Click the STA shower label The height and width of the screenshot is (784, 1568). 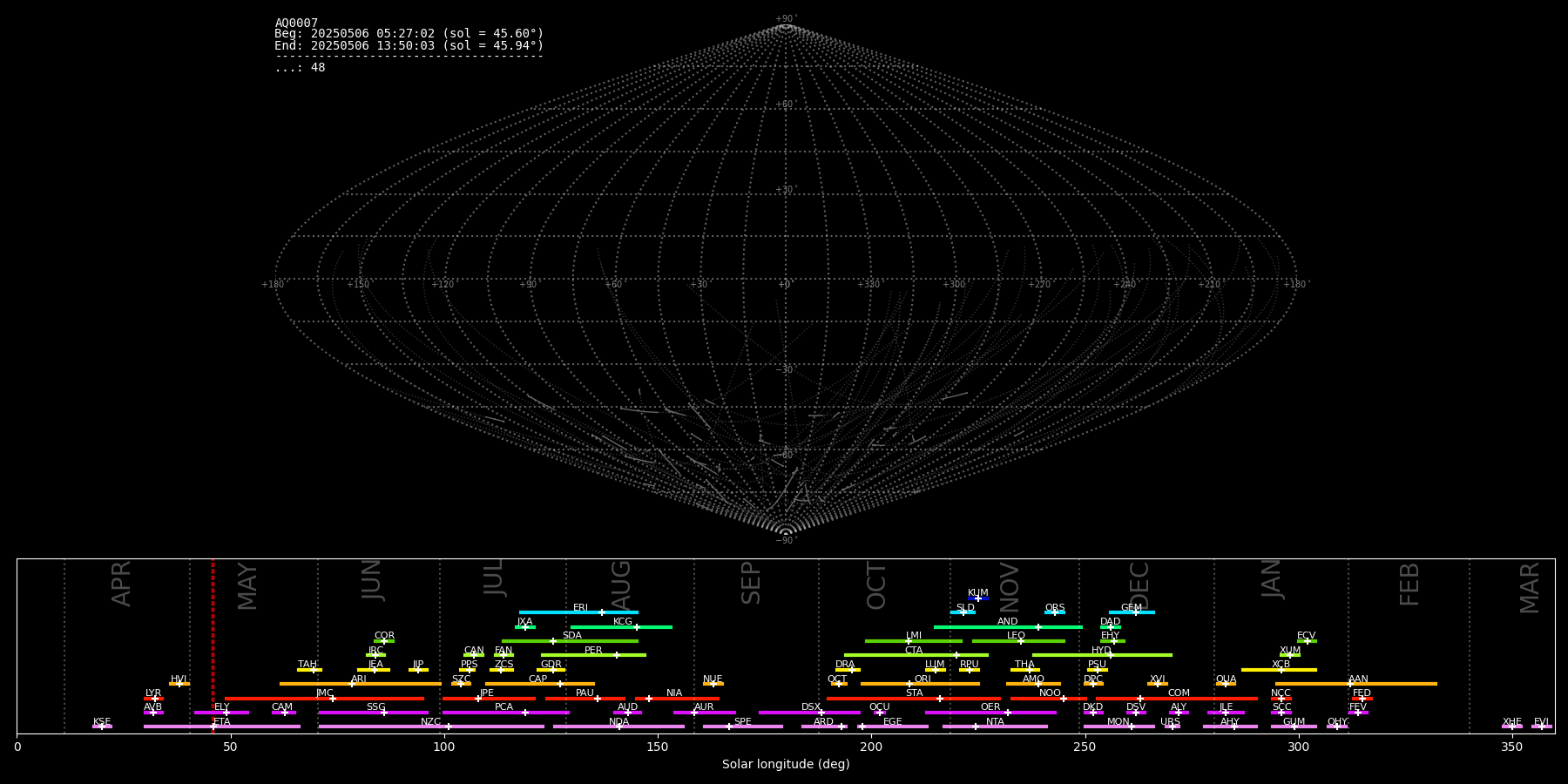click(x=914, y=693)
